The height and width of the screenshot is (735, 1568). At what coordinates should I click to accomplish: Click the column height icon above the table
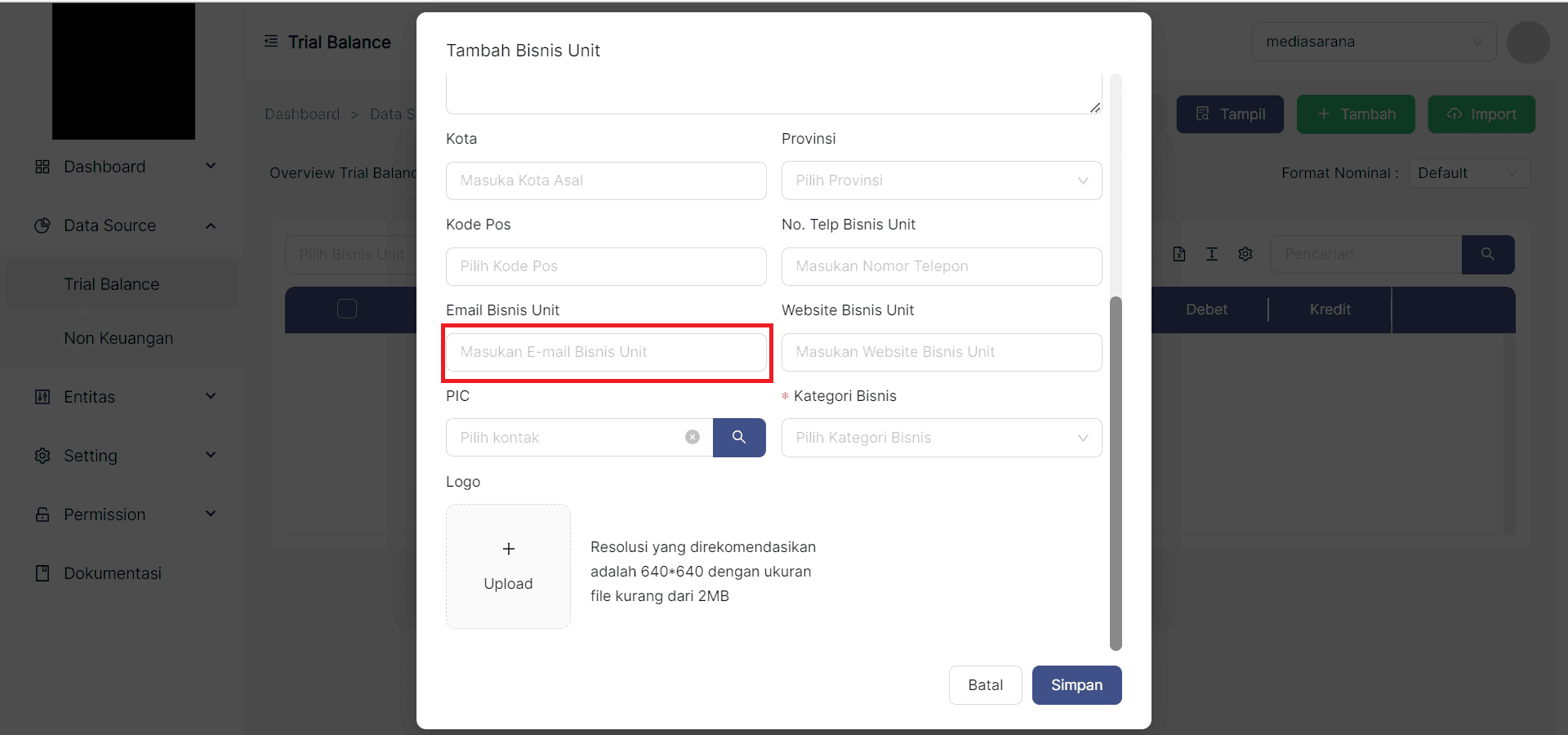tap(1212, 255)
